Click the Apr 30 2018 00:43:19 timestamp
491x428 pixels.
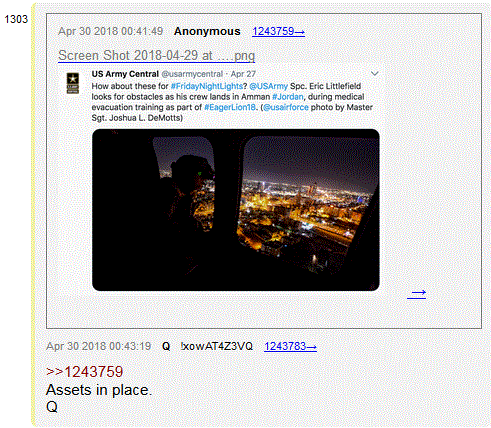98,346
